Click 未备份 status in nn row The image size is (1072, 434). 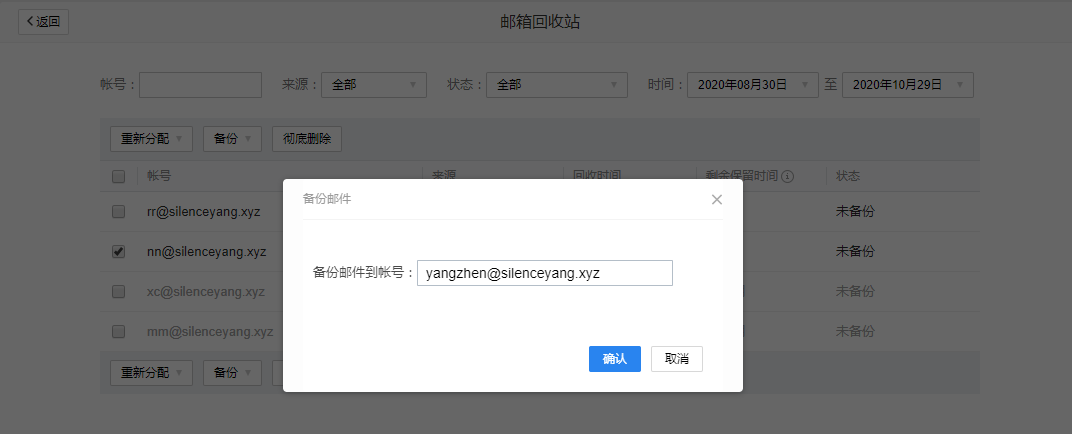coord(855,252)
